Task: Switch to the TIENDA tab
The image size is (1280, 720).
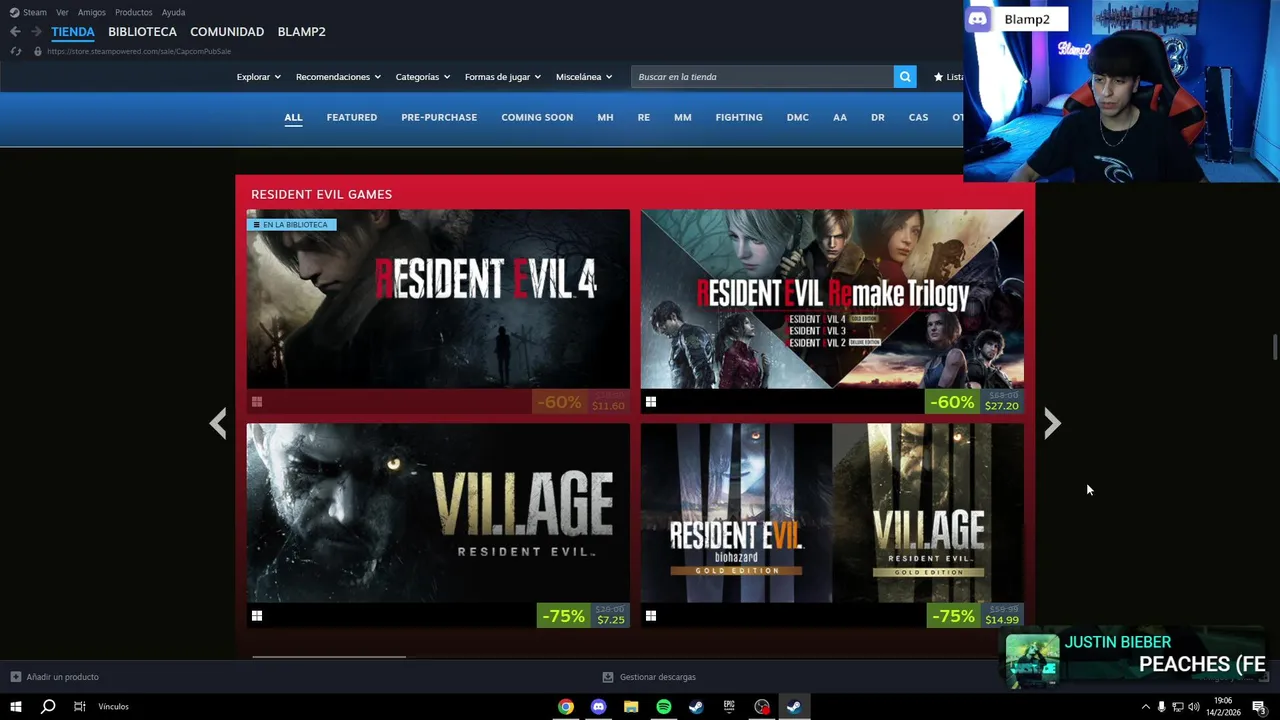Action: coord(73,32)
